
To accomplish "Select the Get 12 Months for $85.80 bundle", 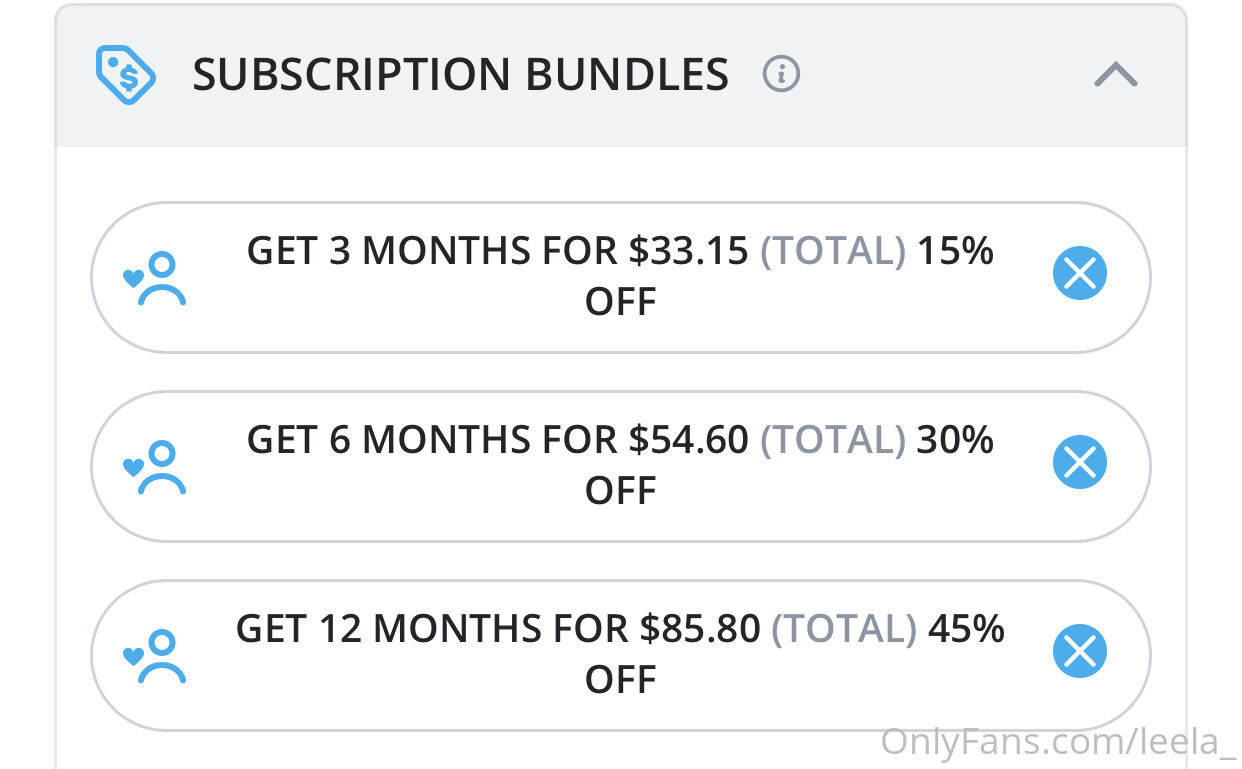I will click(497, 630).
